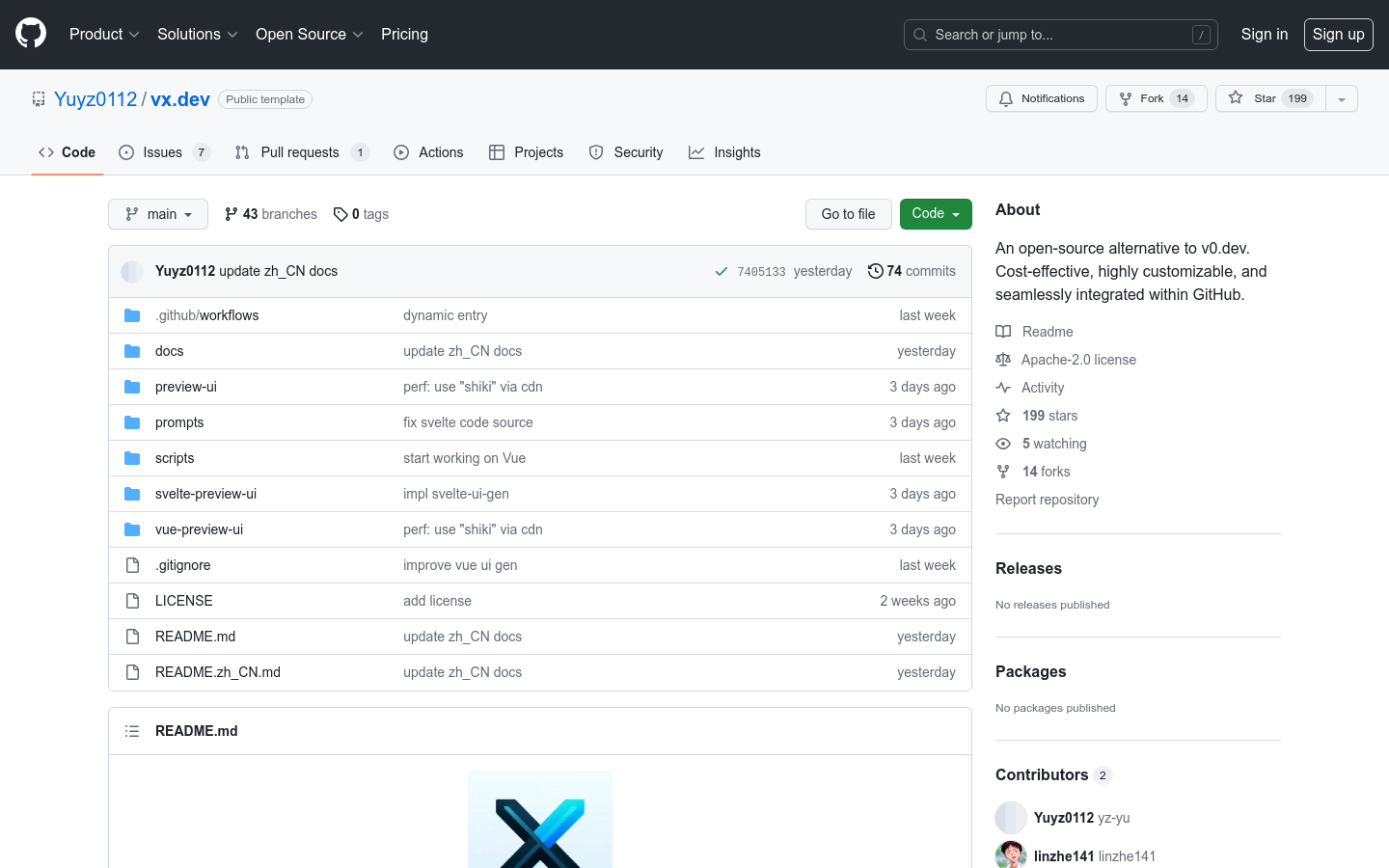
Task: Open the 74 commits link
Action: 912,271
